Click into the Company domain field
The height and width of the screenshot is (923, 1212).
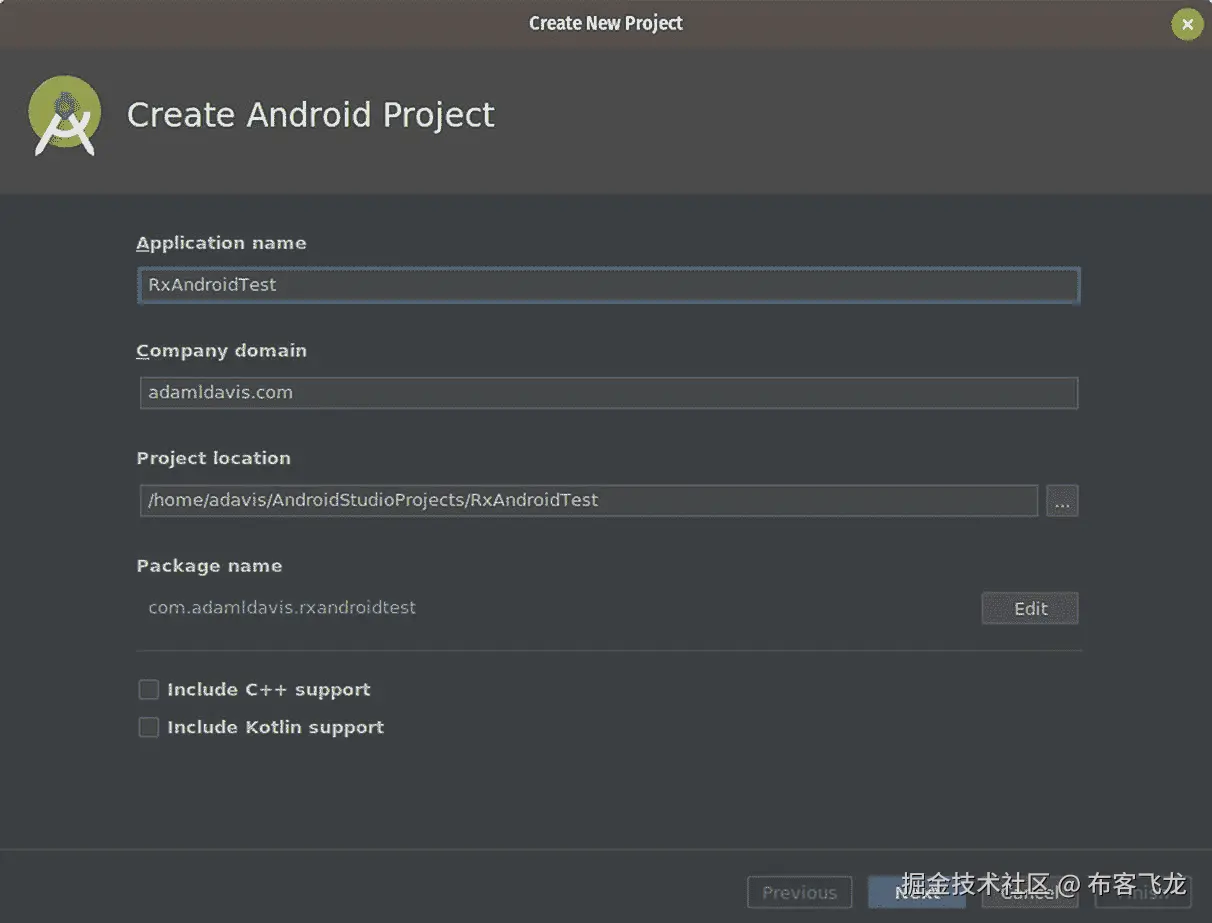[608, 393]
